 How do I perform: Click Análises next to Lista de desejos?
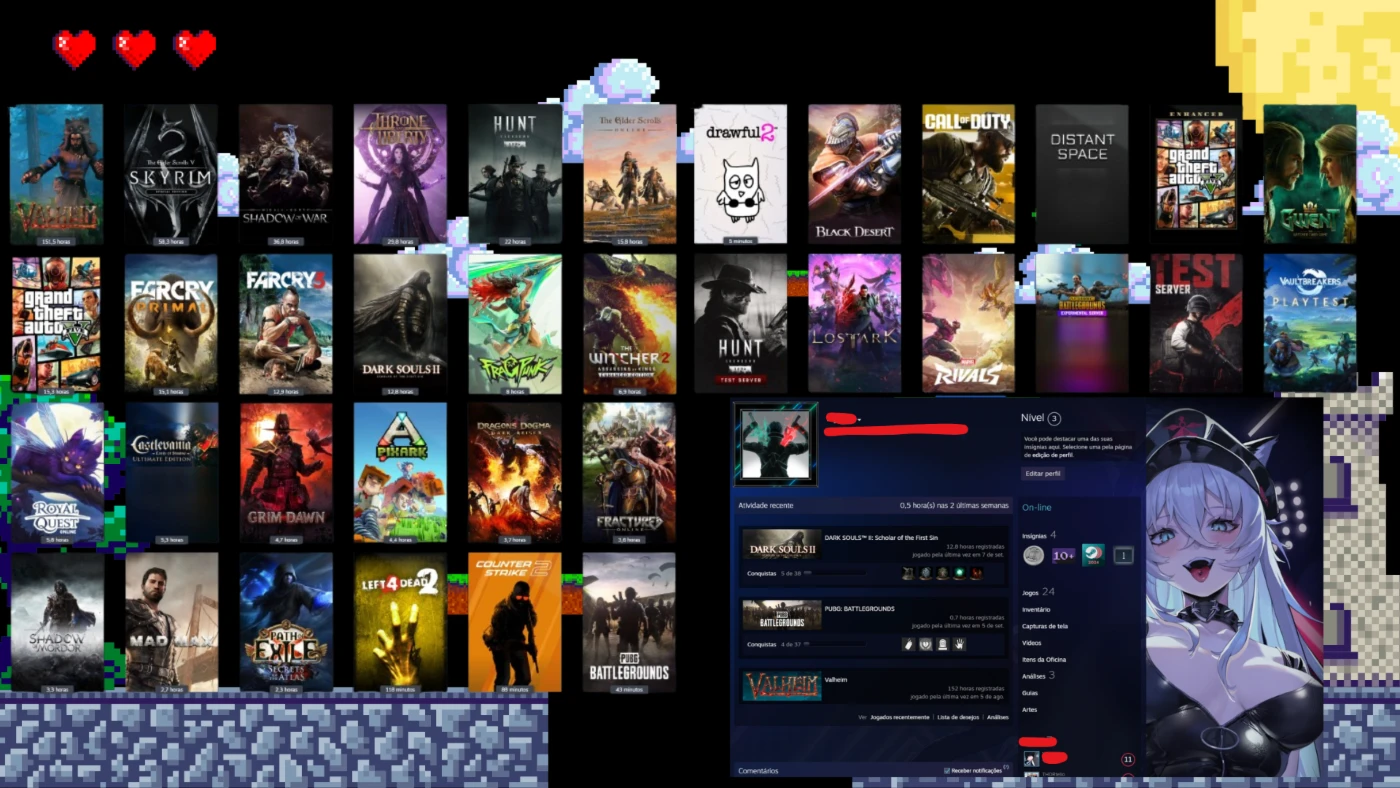click(x=998, y=717)
